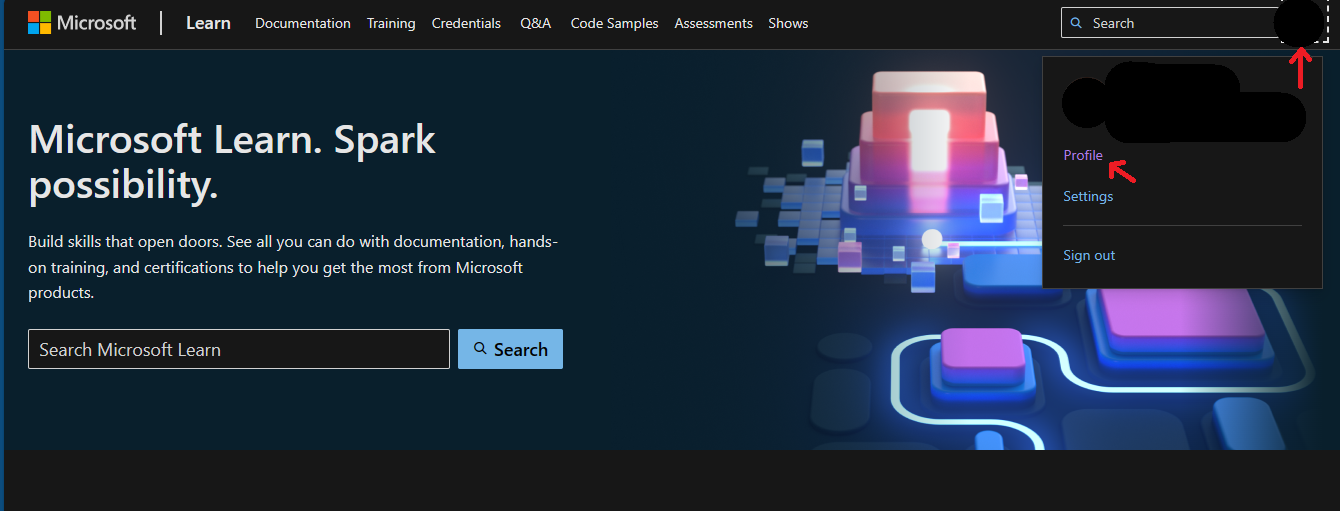The height and width of the screenshot is (511, 1340).
Task: Select Profile from account menu
Action: (1083, 155)
